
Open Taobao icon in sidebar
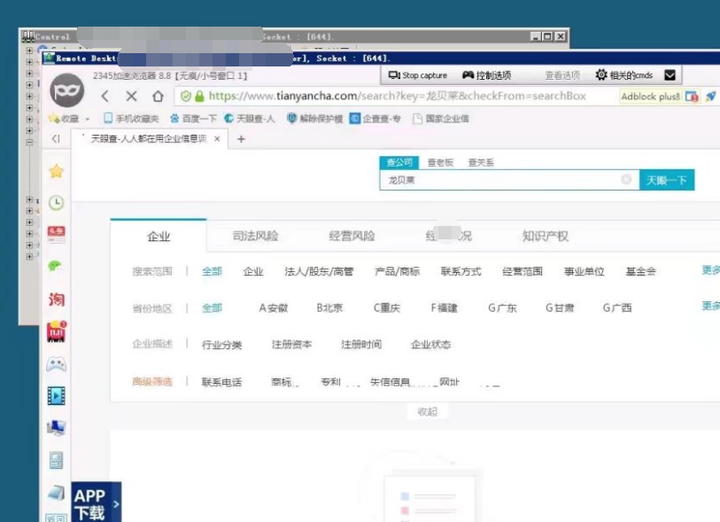56,299
